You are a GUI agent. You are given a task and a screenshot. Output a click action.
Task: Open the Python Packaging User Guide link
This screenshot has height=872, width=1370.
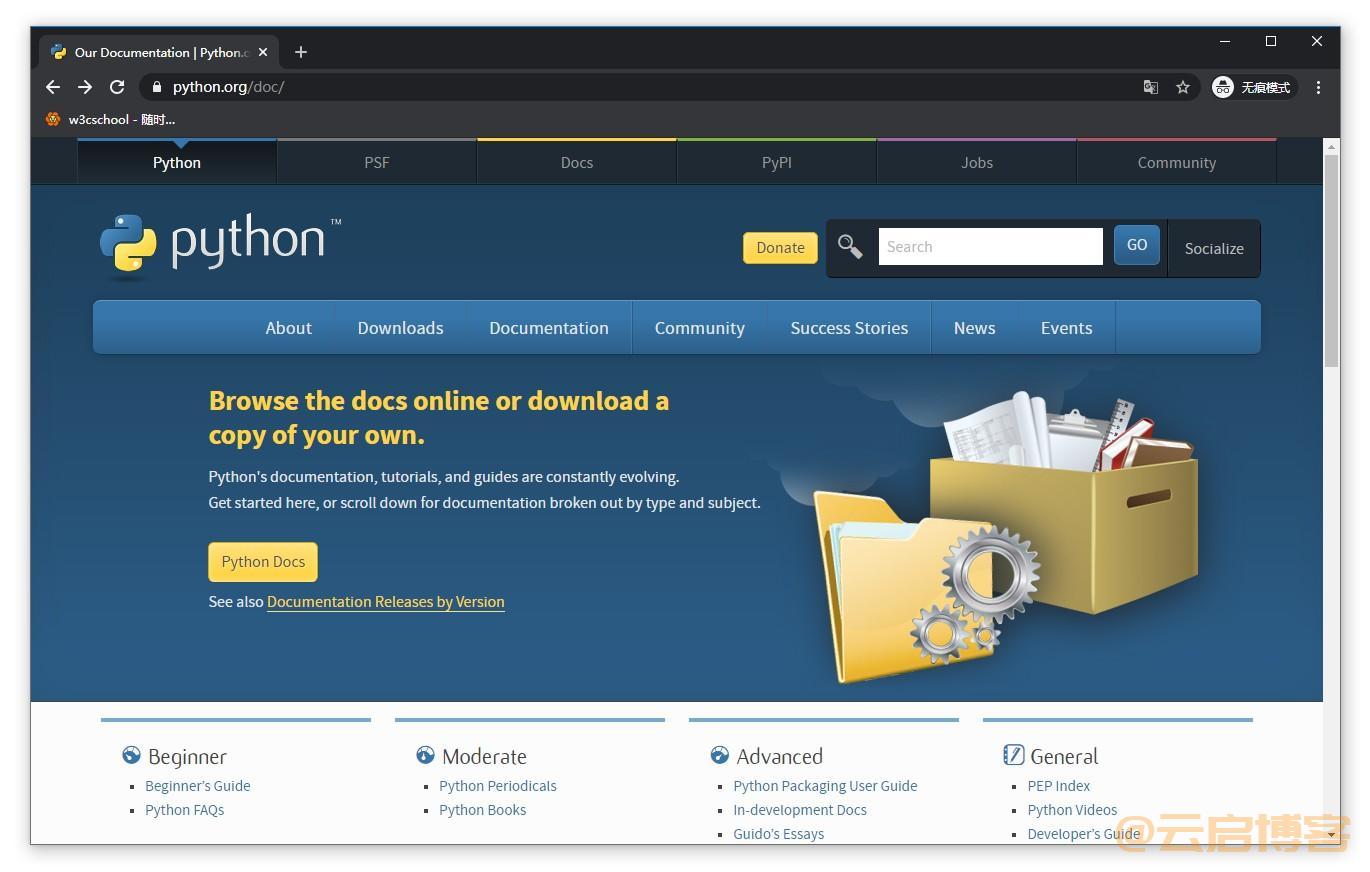click(825, 786)
